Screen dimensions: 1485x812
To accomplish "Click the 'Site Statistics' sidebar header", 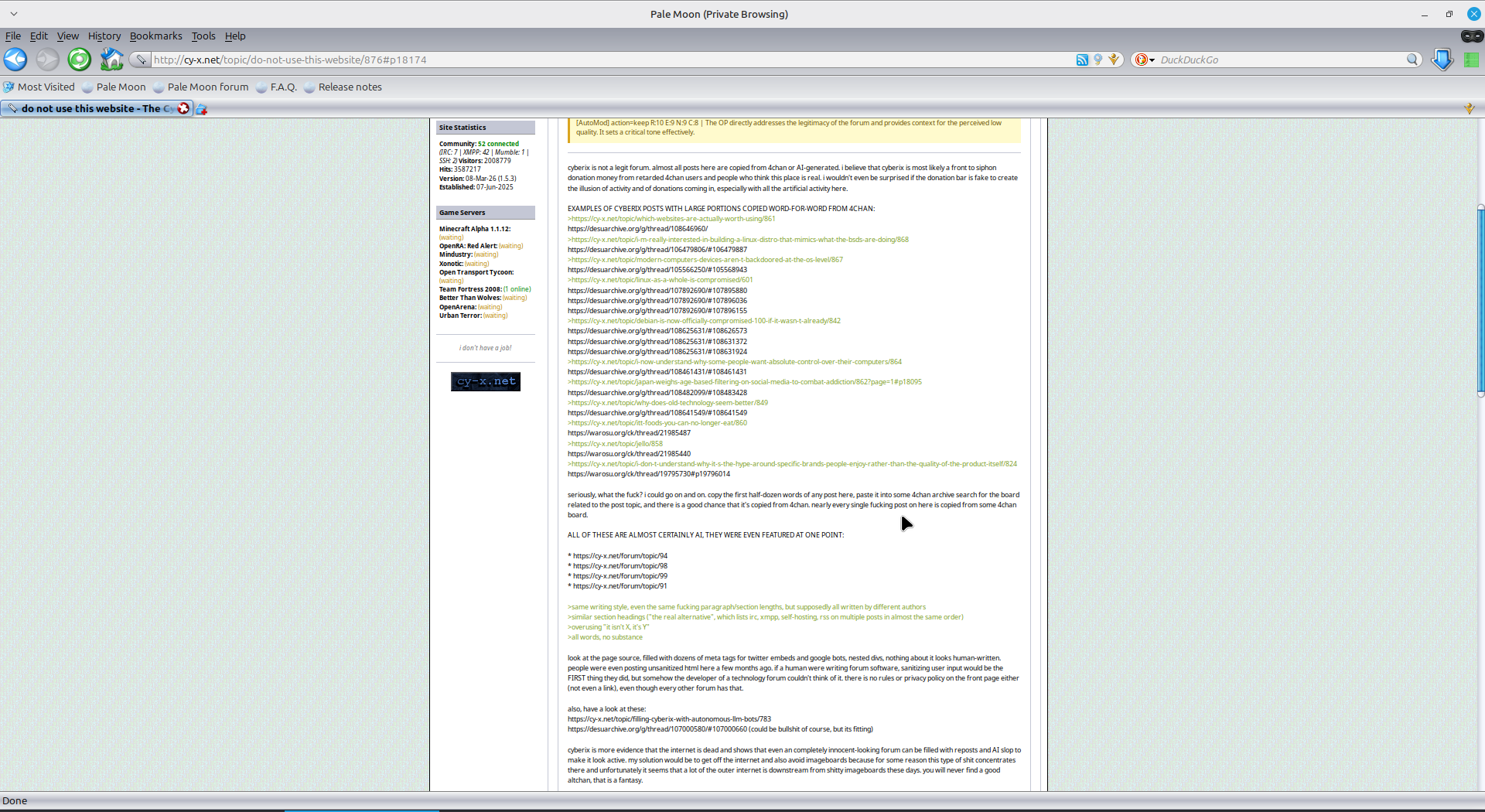I will coord(486,128).
